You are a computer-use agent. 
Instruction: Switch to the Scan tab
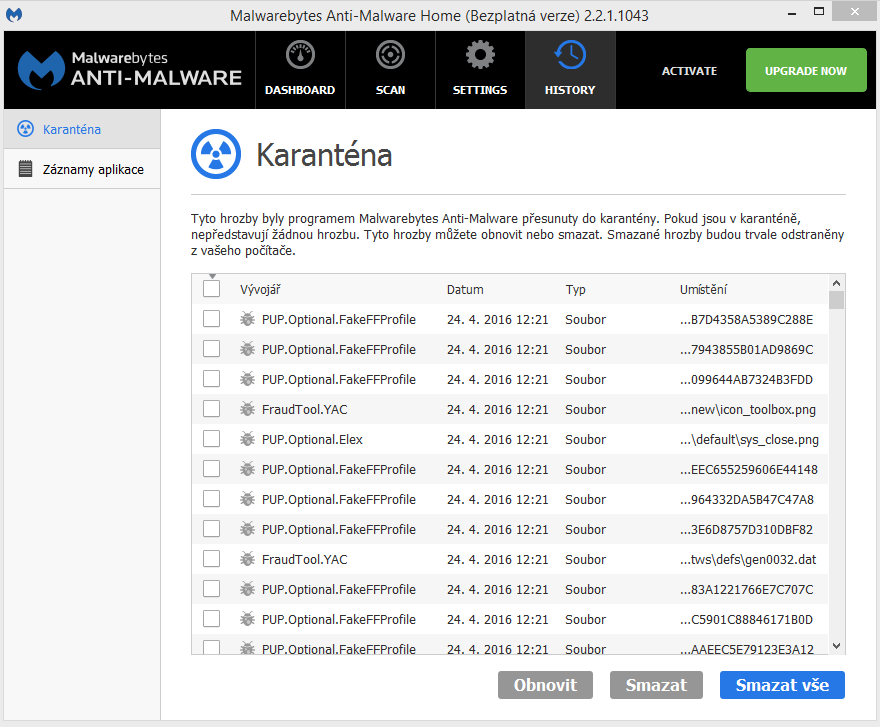390,70
